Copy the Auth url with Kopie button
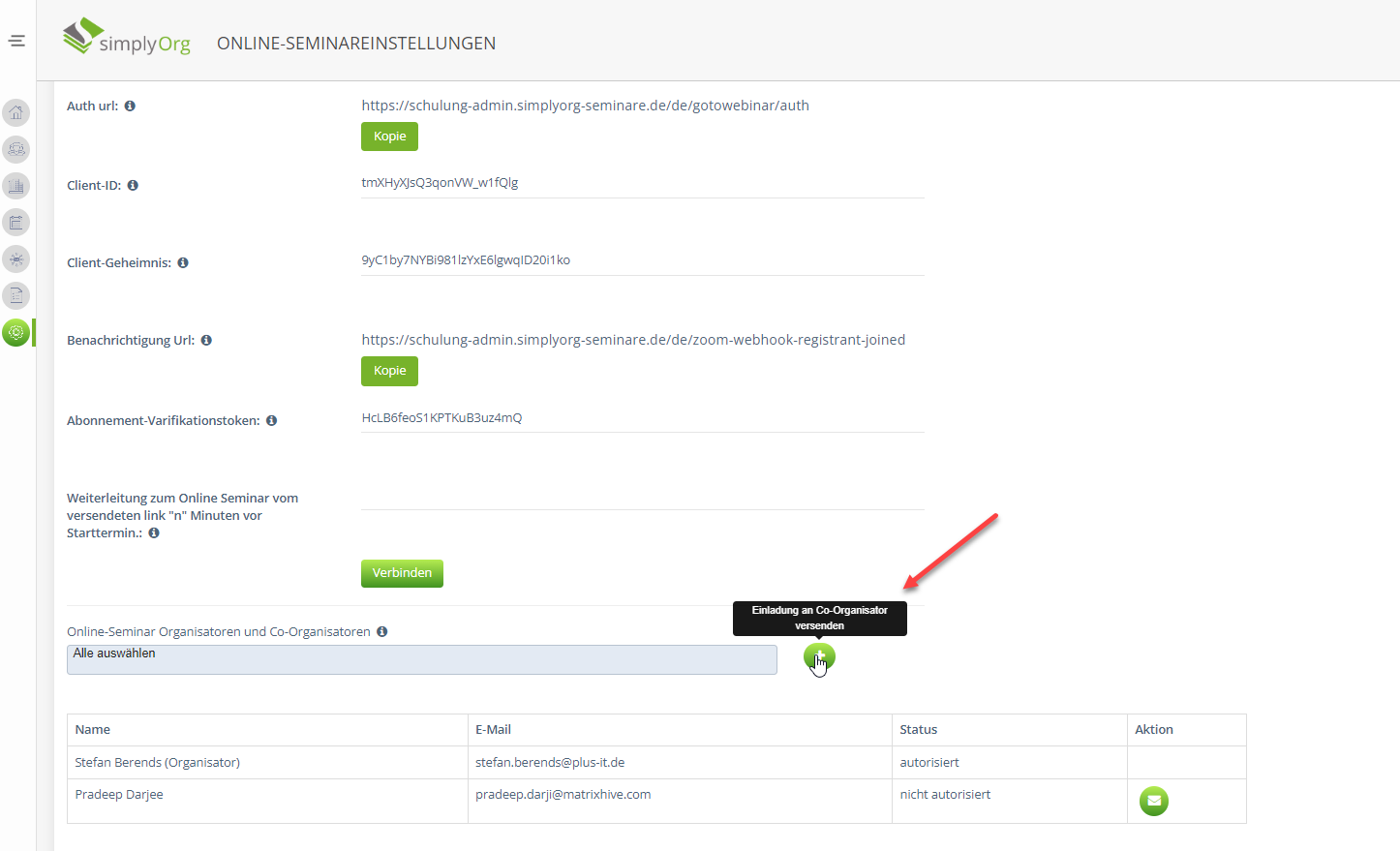The image size is (1400, 851). click(x=389, y=137)
